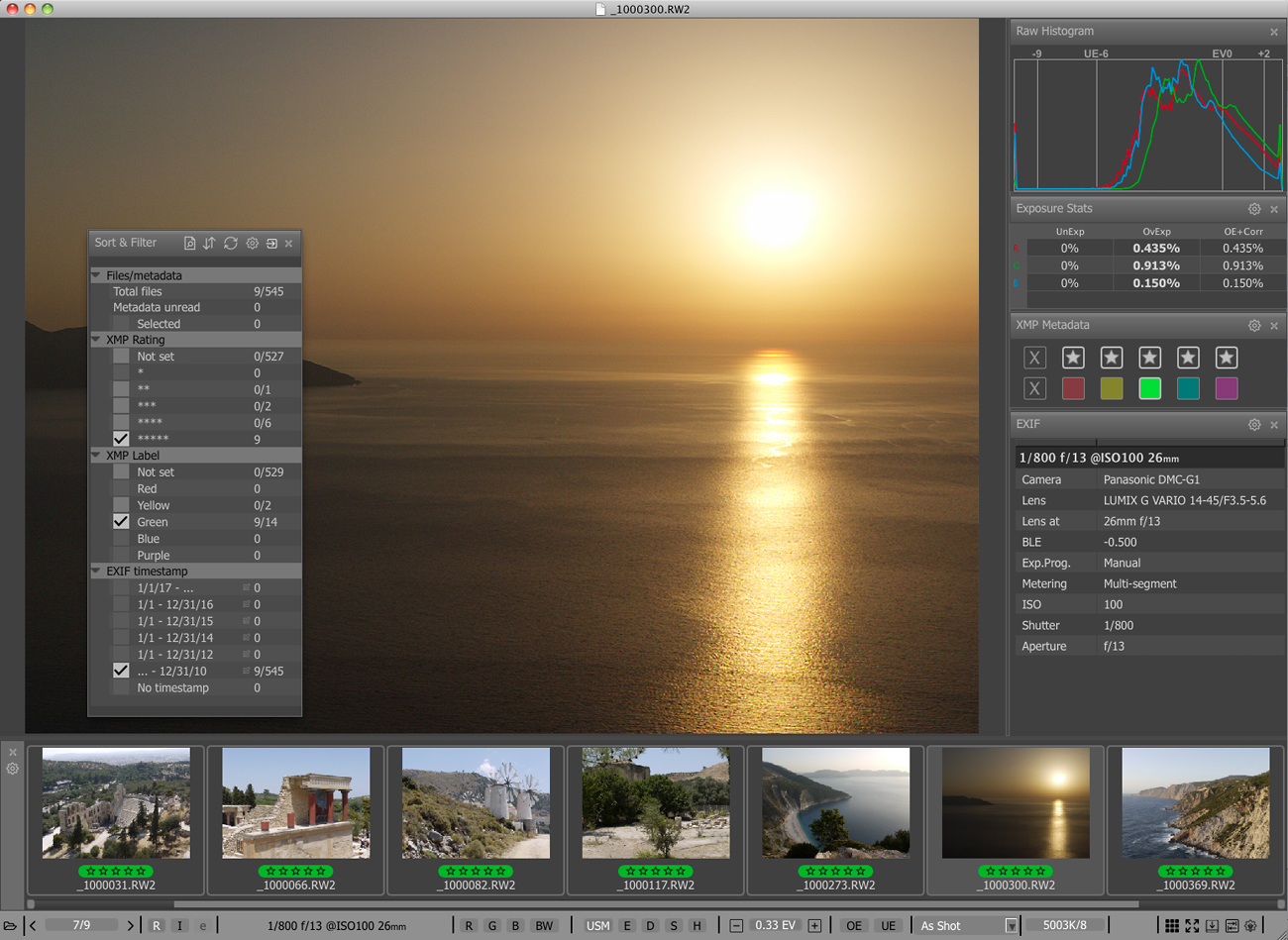Toggle the BW channel view button
This screenshot has height=940, width=1288.
click(x=544, y=925)
